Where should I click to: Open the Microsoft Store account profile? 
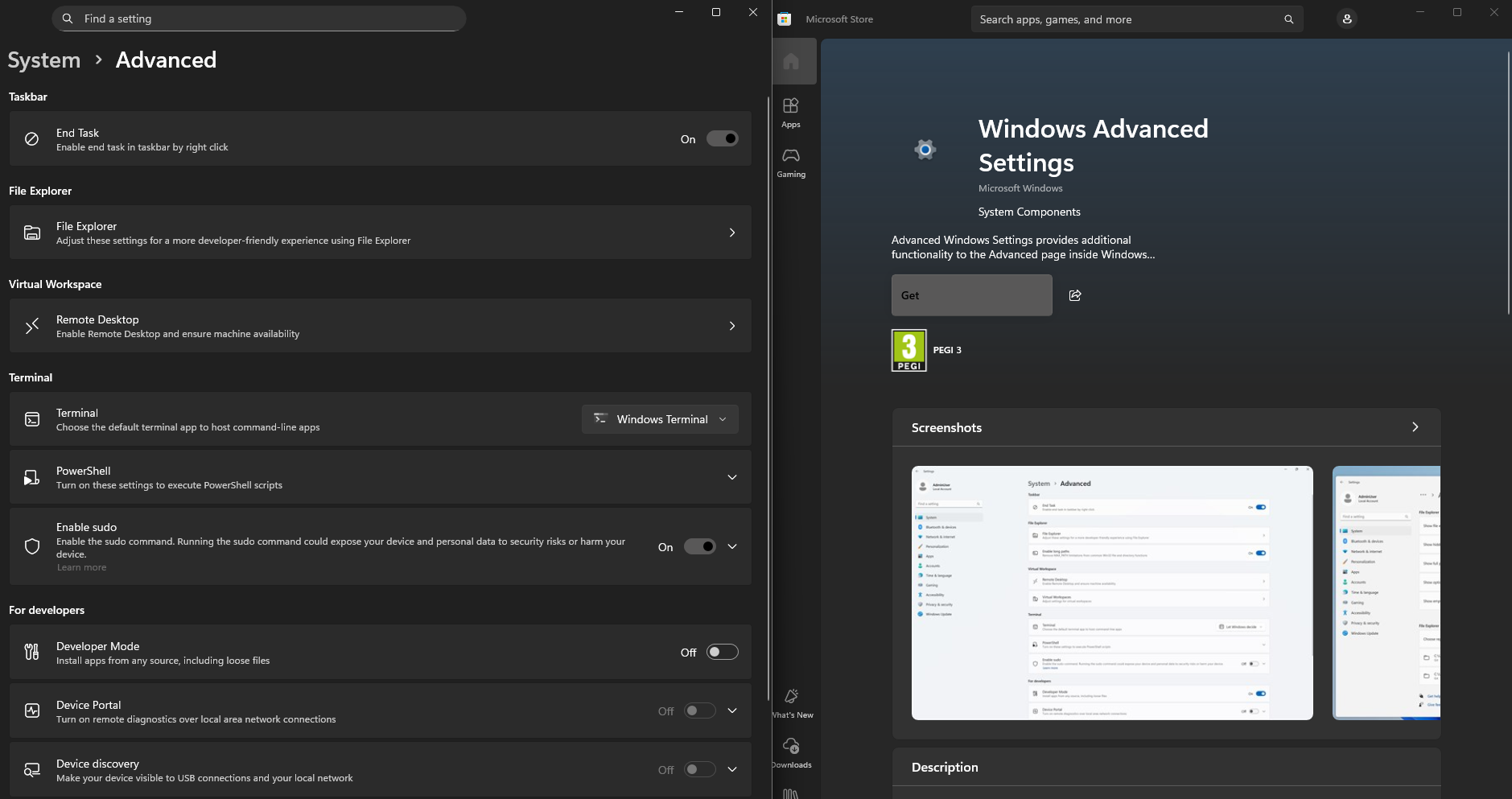tap(1347, 19)
